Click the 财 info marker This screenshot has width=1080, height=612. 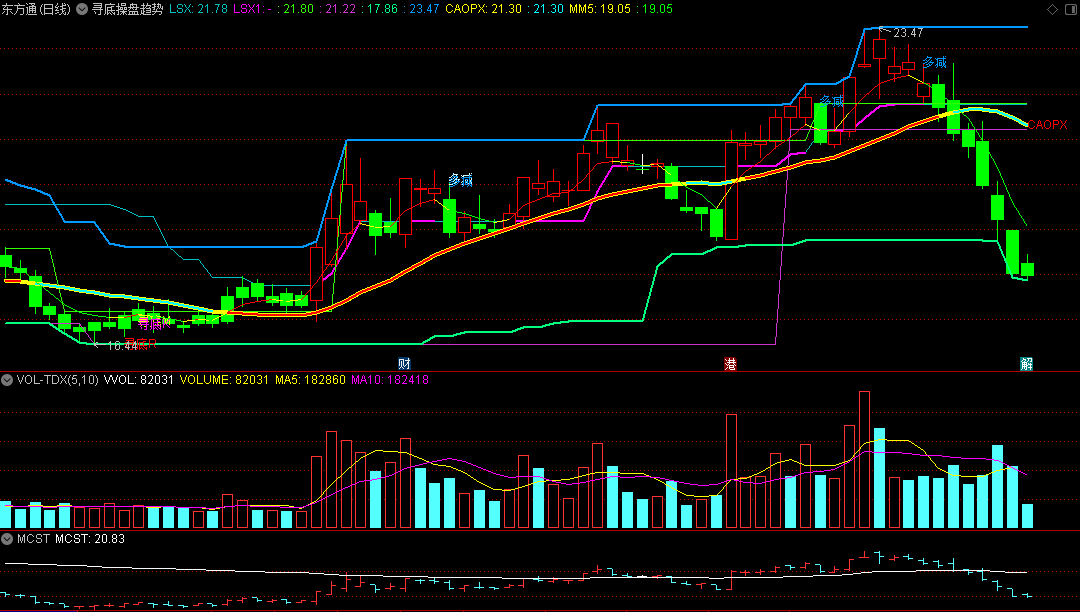(x=404, y=363)
